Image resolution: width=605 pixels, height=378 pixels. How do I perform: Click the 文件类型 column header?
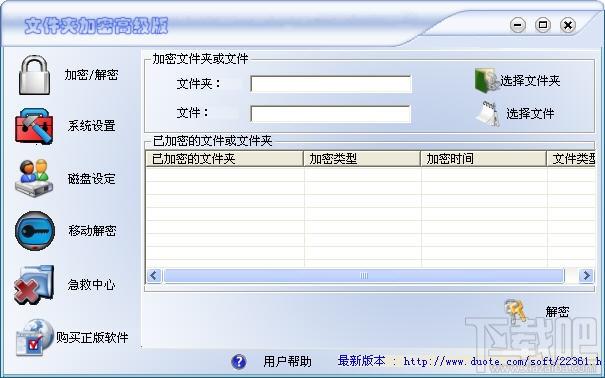[571, 159]
